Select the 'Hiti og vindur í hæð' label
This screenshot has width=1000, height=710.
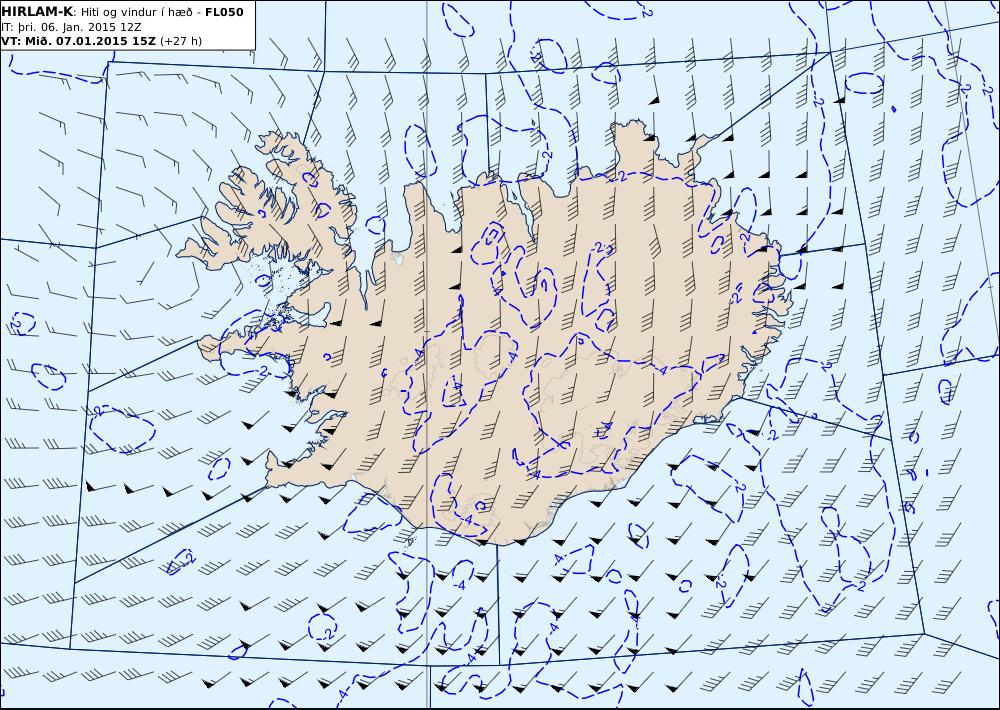pos(136,12)
